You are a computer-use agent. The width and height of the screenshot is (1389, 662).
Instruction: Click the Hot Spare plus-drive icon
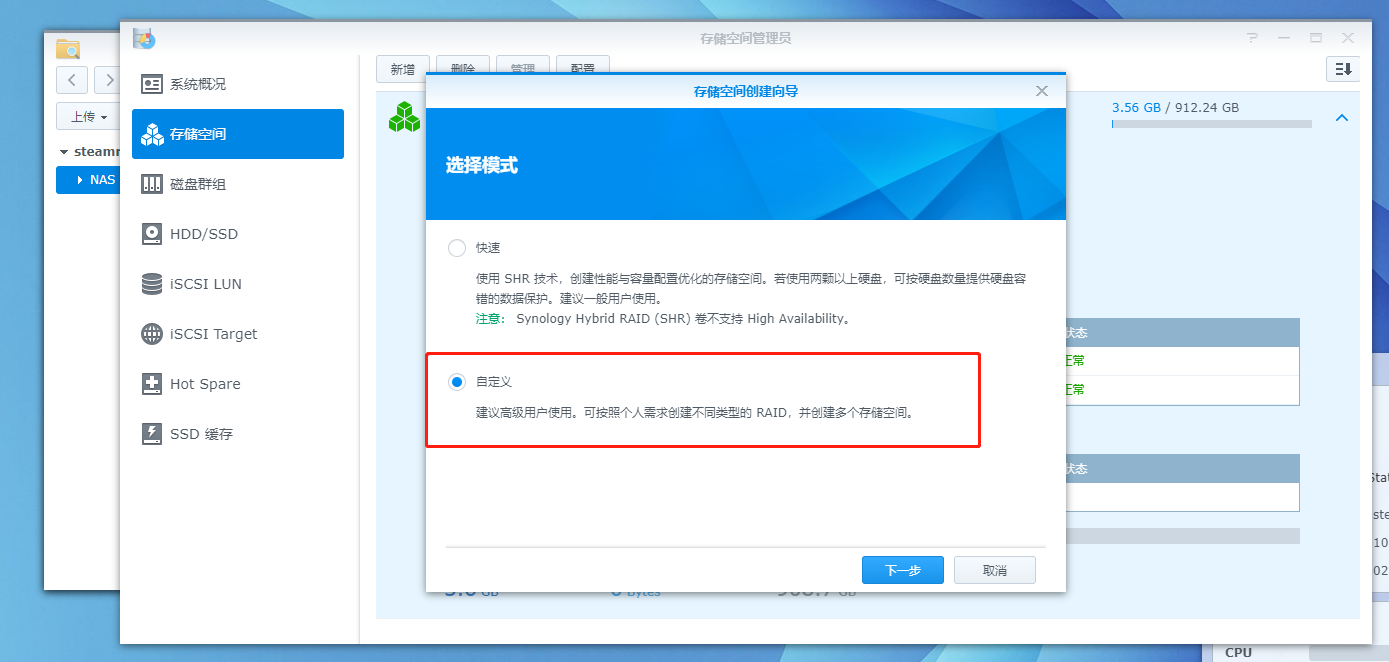[152, 384]
